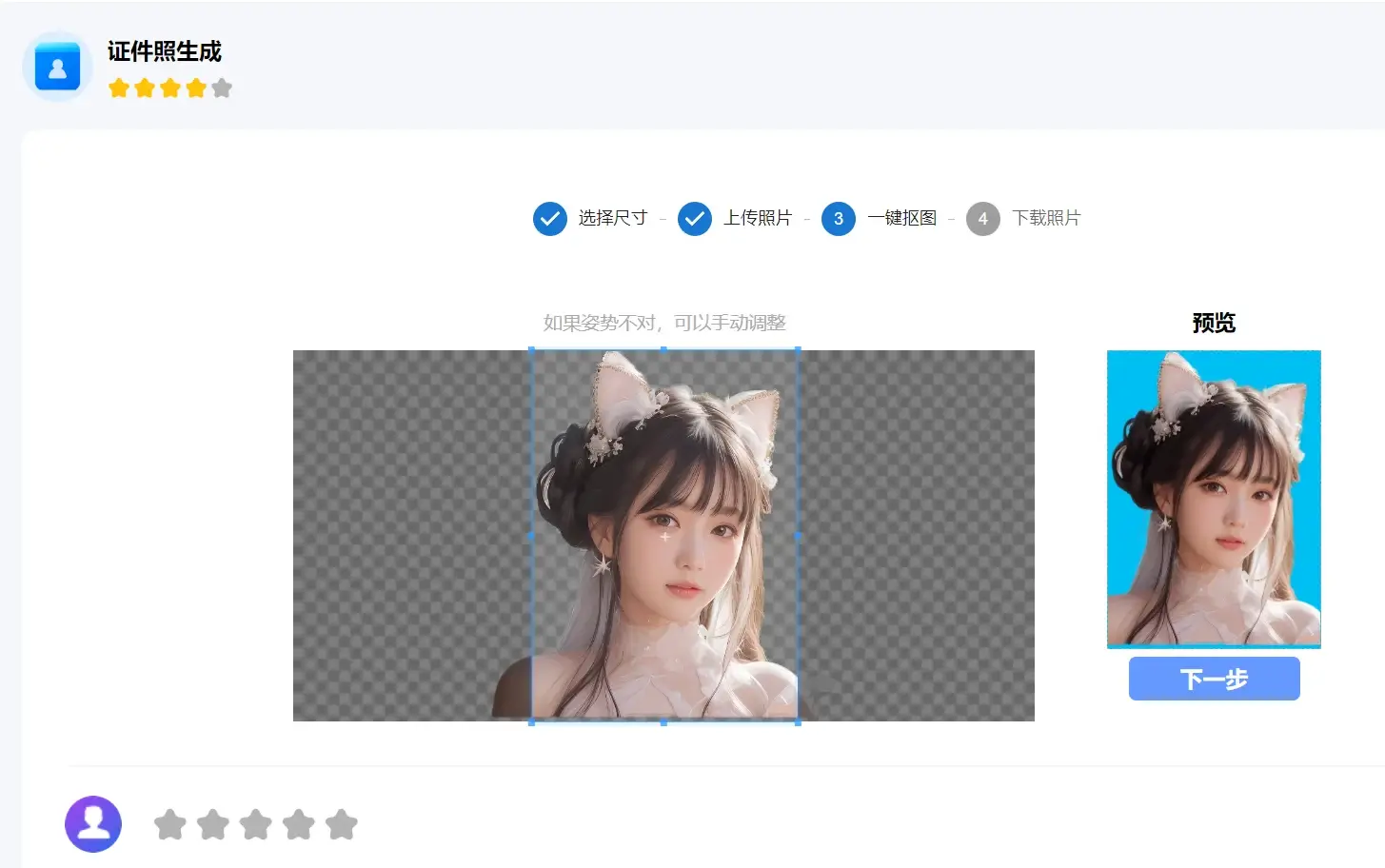Click the right-middle crop handle
The image size is (1385, 868).
click(x=798, y=536)
